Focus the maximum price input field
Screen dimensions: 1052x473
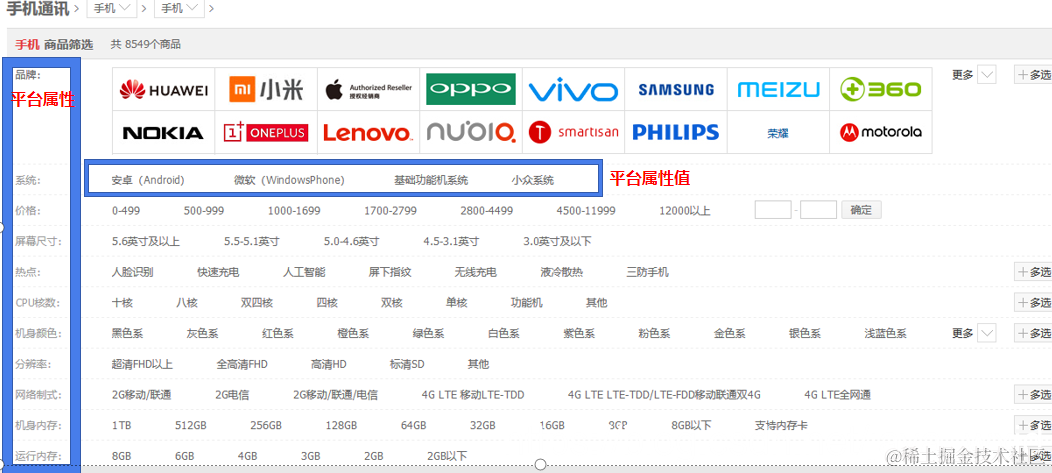(x=819, y=210)
